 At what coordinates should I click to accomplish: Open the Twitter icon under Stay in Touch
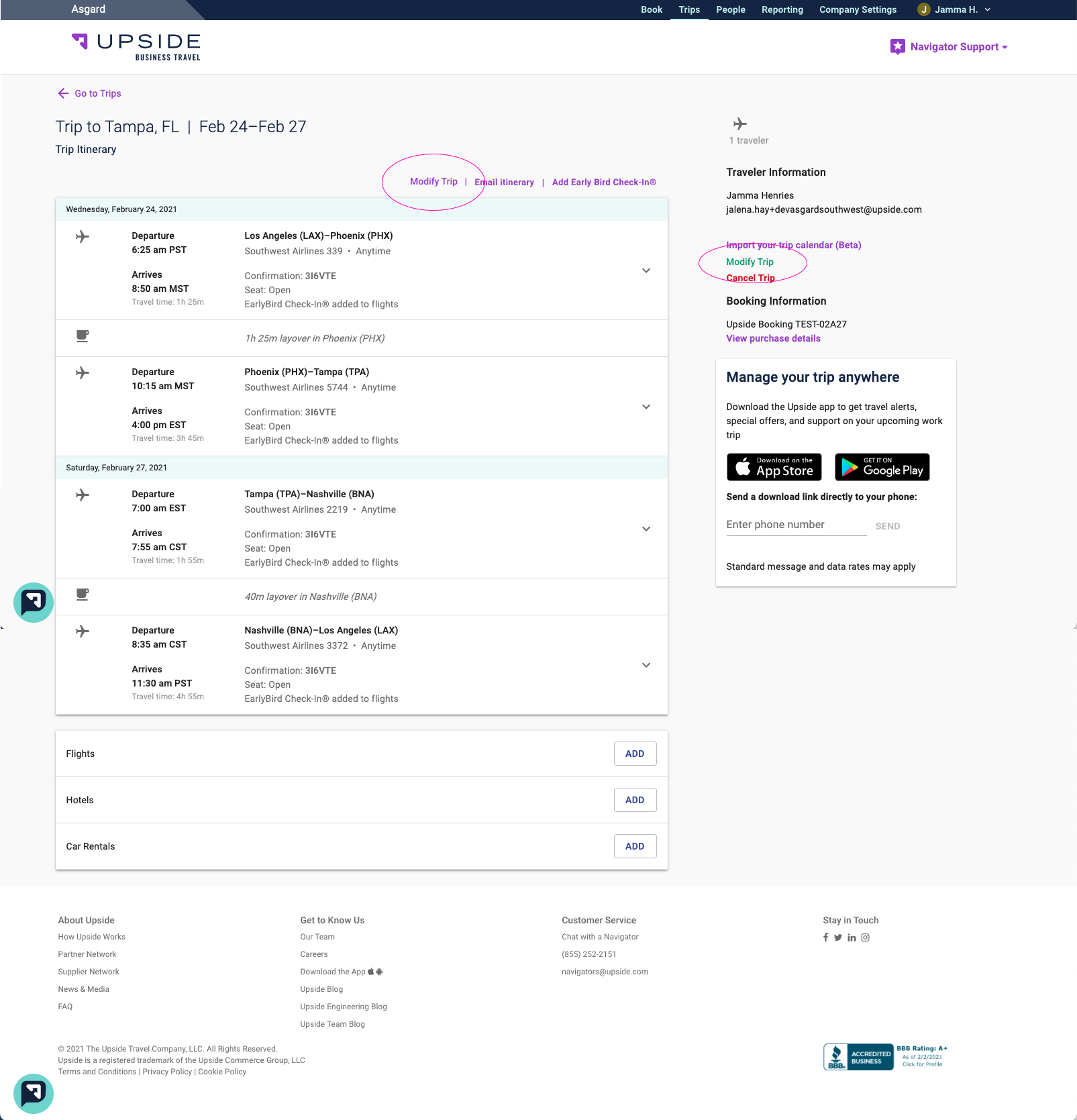(838, 937)
